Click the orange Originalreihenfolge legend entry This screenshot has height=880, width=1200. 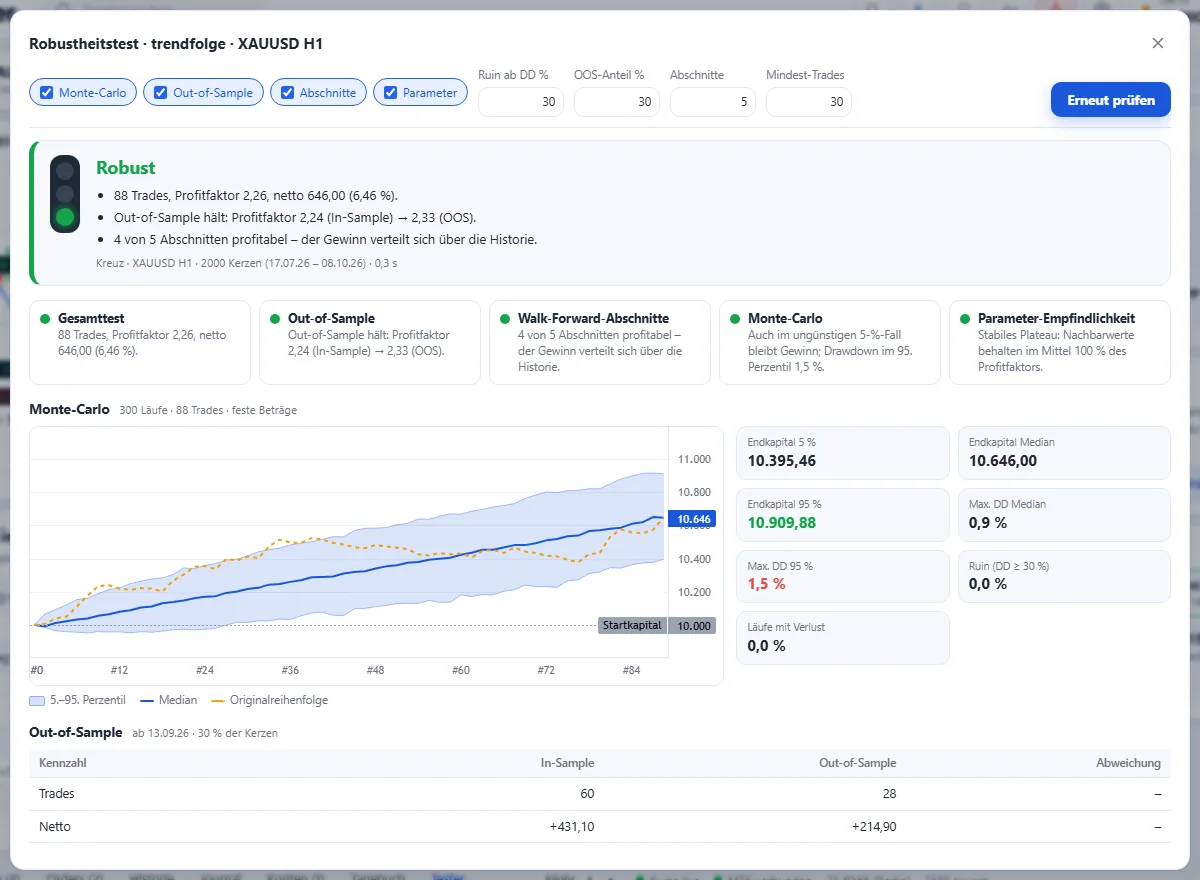pos(269,700)
